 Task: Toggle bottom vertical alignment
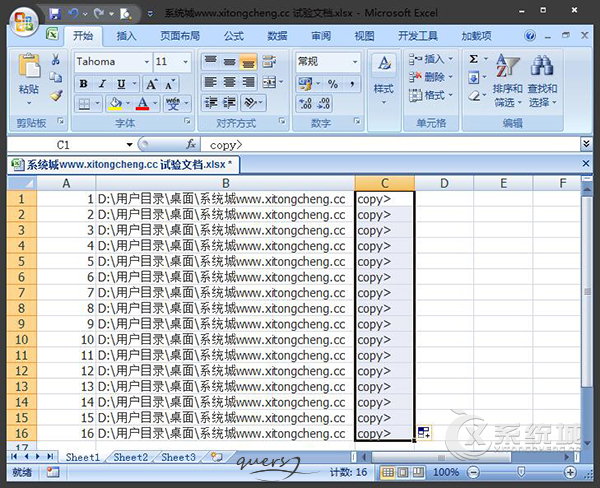tap(248, 61)
